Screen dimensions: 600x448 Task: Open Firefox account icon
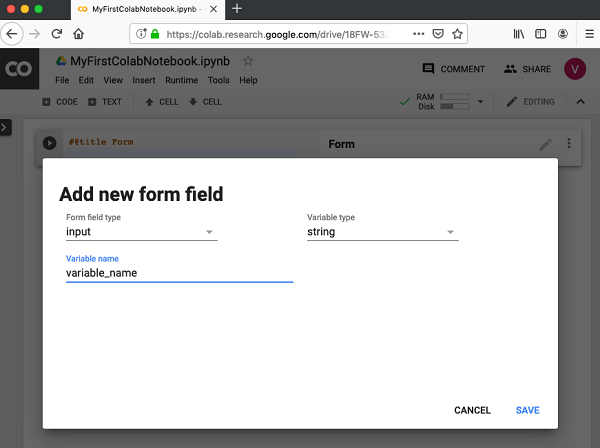click(x=562, y=34)
